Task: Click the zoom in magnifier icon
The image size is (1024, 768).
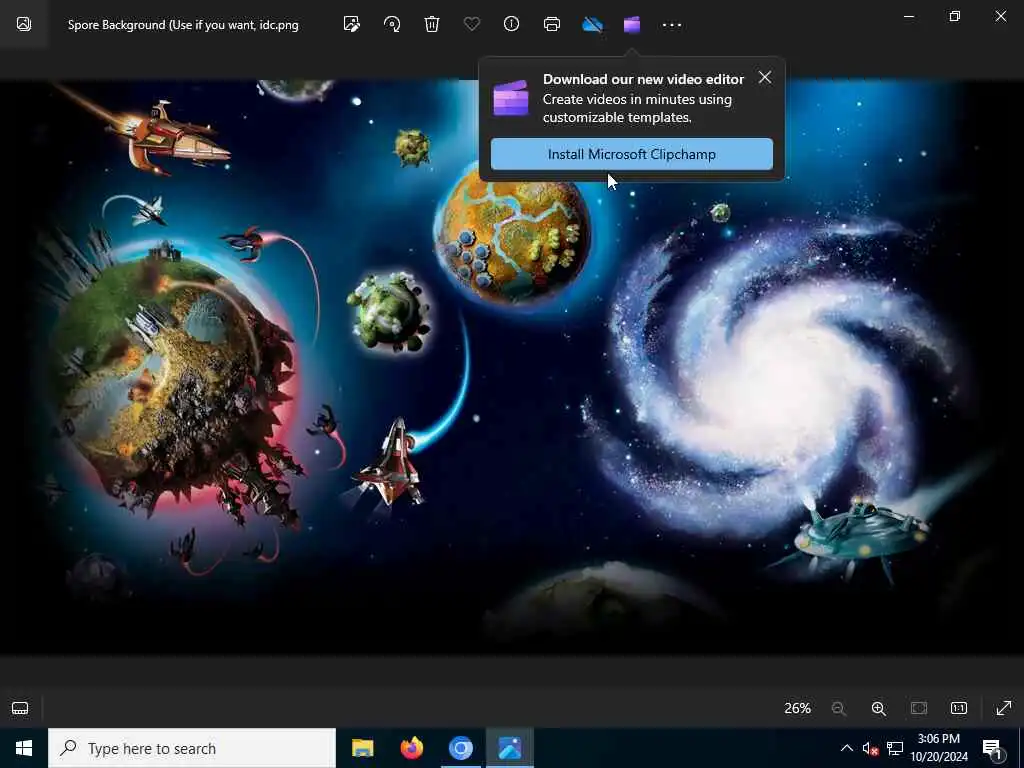Action: 878,708
